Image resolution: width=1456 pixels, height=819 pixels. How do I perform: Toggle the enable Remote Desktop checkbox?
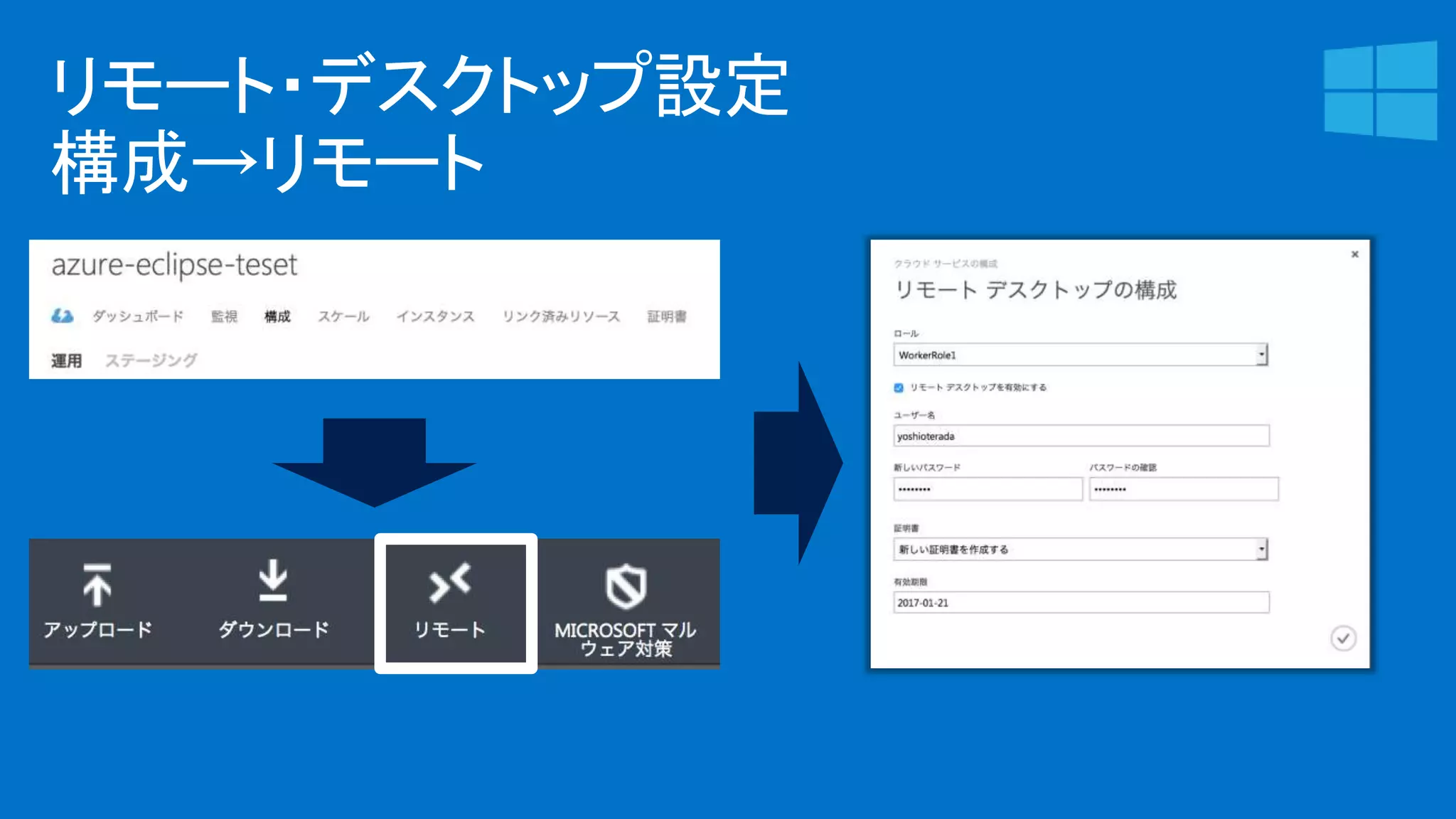tap(899, 387)
